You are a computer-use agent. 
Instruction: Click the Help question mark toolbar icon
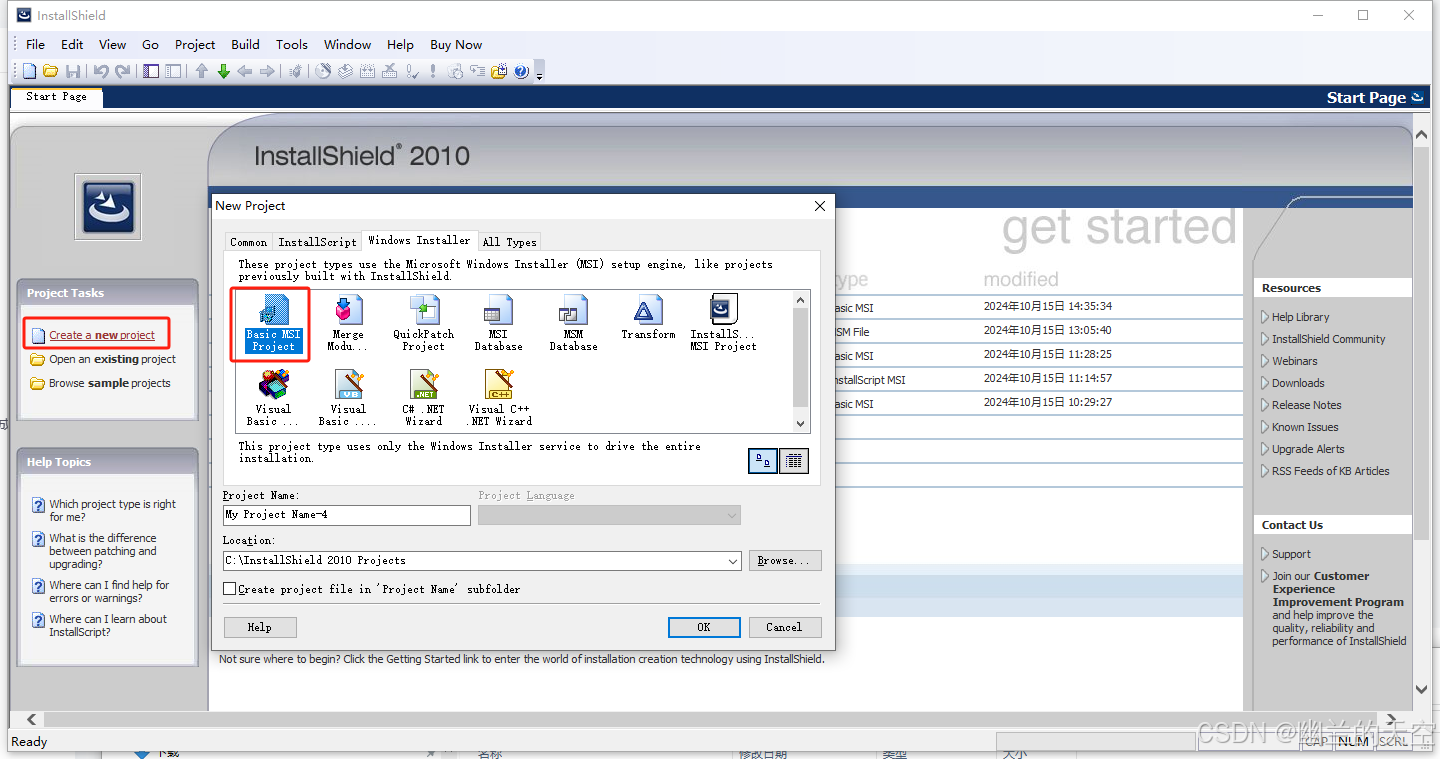[x=521, y=71]
